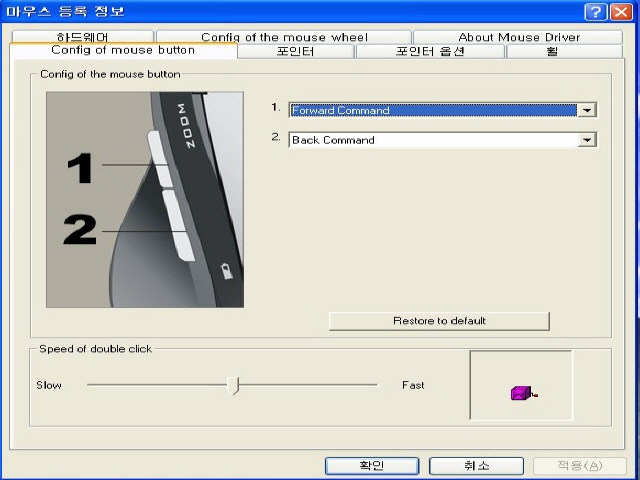The width and height of the screenshot is (640, 480).
Task: Click the double click speed slider thumb
Action: tap(233, 385)
